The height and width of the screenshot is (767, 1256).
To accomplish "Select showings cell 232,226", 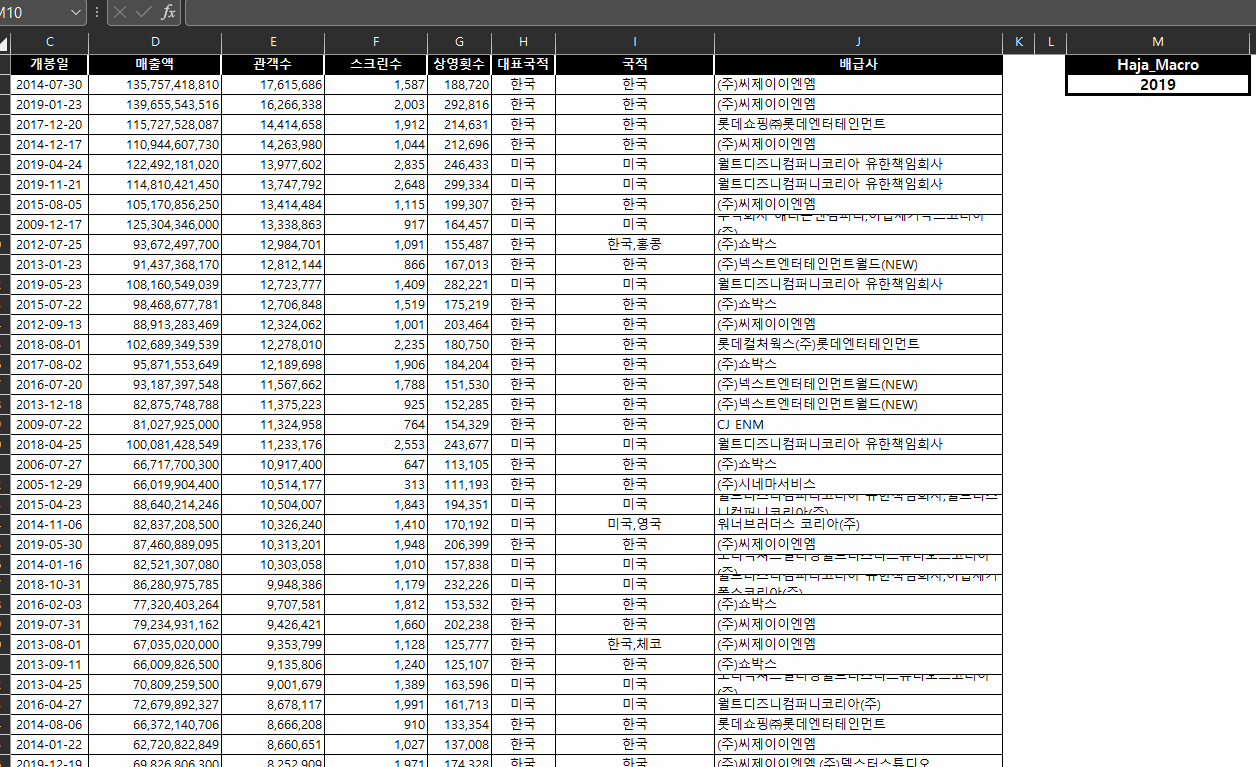I will click(x=460, y=584).
